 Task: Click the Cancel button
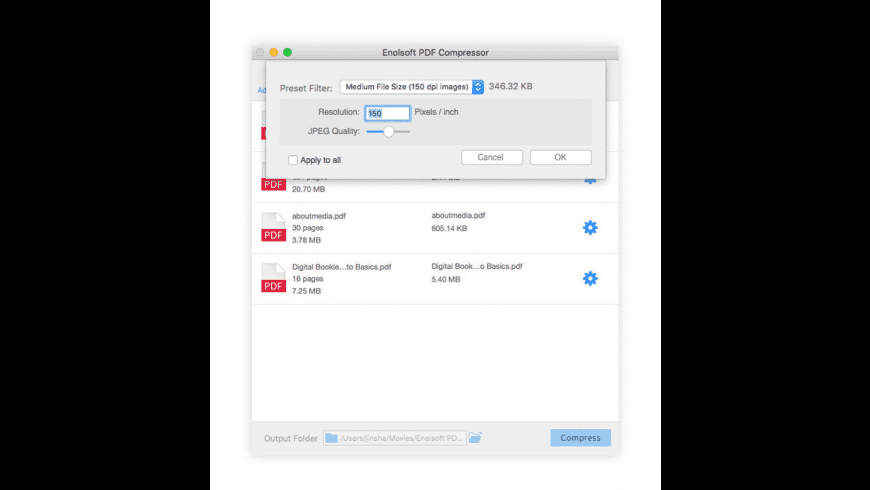pyautogui.click(x=492, y=157)
